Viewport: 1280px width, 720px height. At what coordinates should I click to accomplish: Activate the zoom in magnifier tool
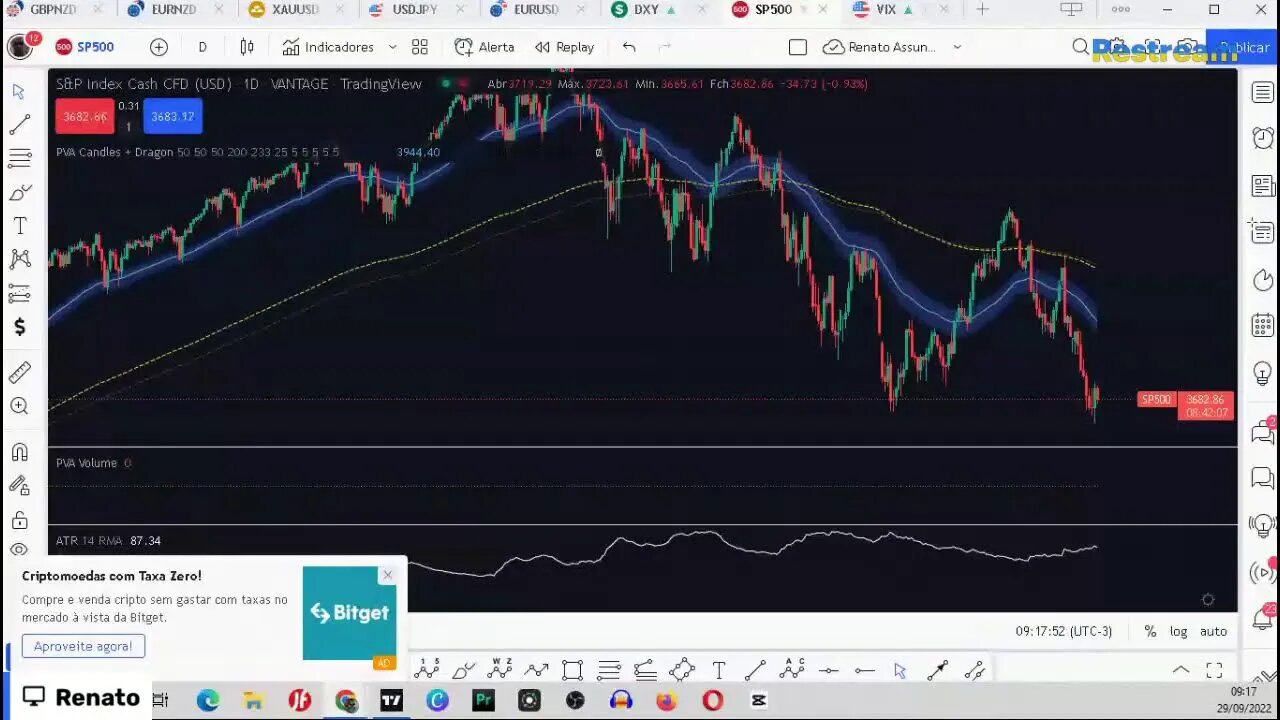pos(19,406)
